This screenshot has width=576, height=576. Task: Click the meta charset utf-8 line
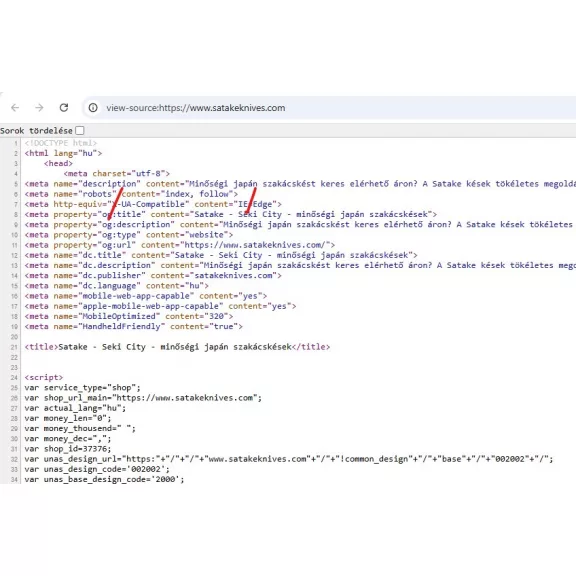pos(116,173)
